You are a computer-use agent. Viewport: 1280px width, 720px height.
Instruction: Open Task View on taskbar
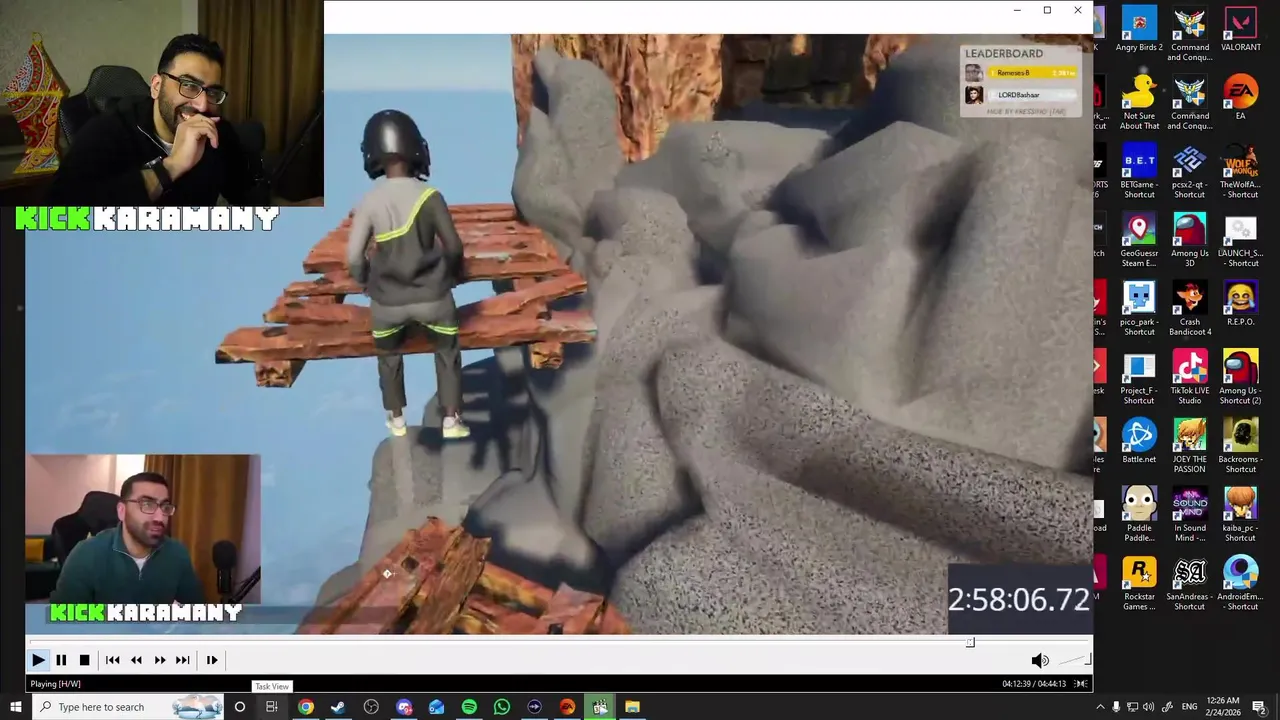click(271, 707)
